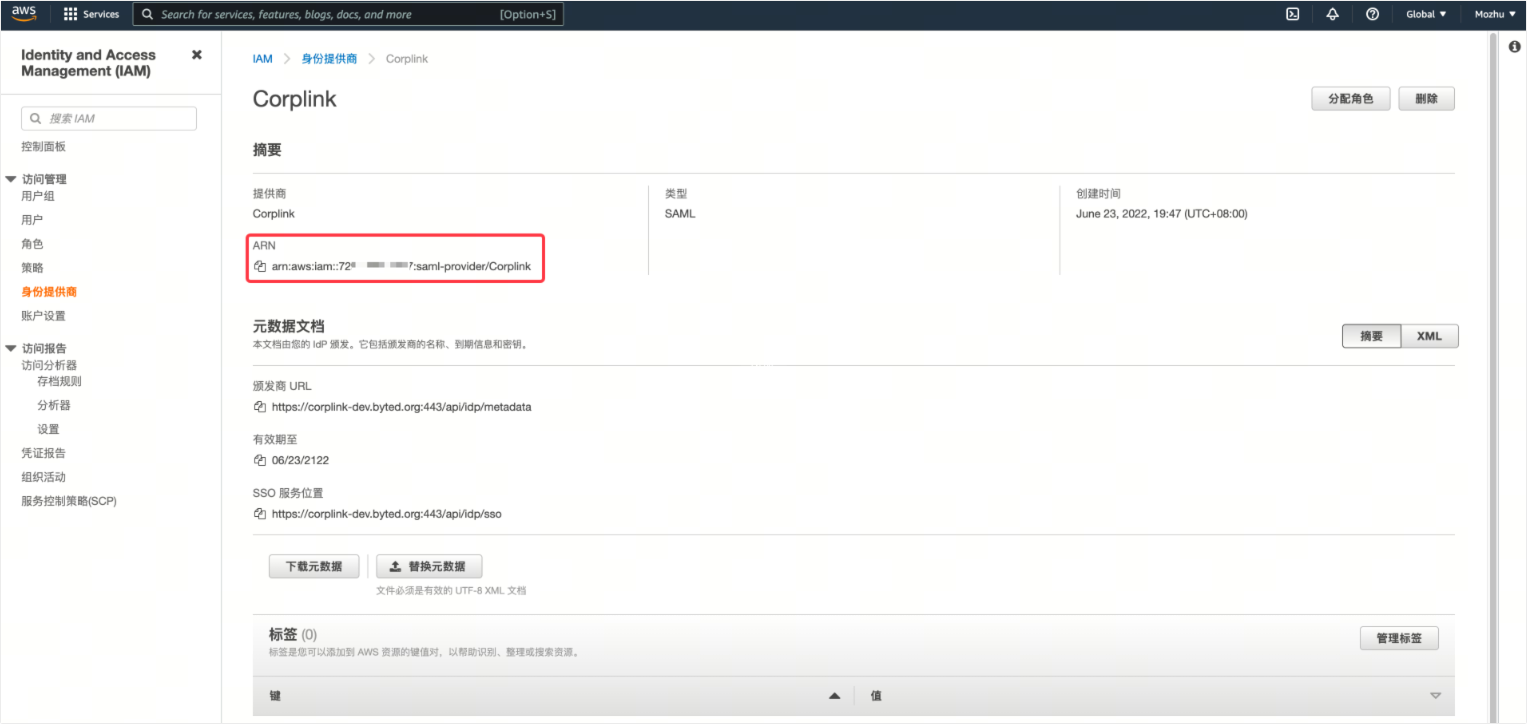Click the info icon at far right
This screenshot has width=1527, height=724.
pyautogui.click(x=1514, y=47)
